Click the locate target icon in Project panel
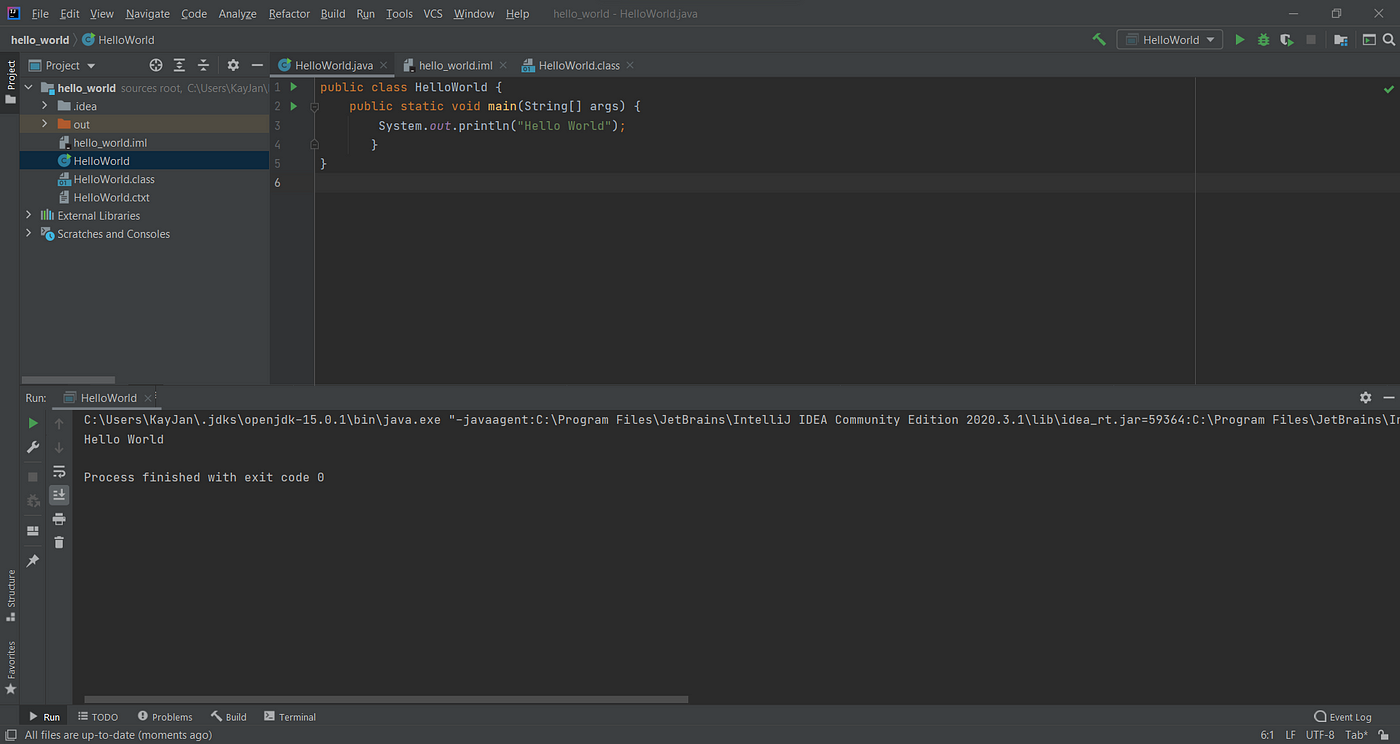The width and height of the screenshot is (1400, 744). coord(156,65)
